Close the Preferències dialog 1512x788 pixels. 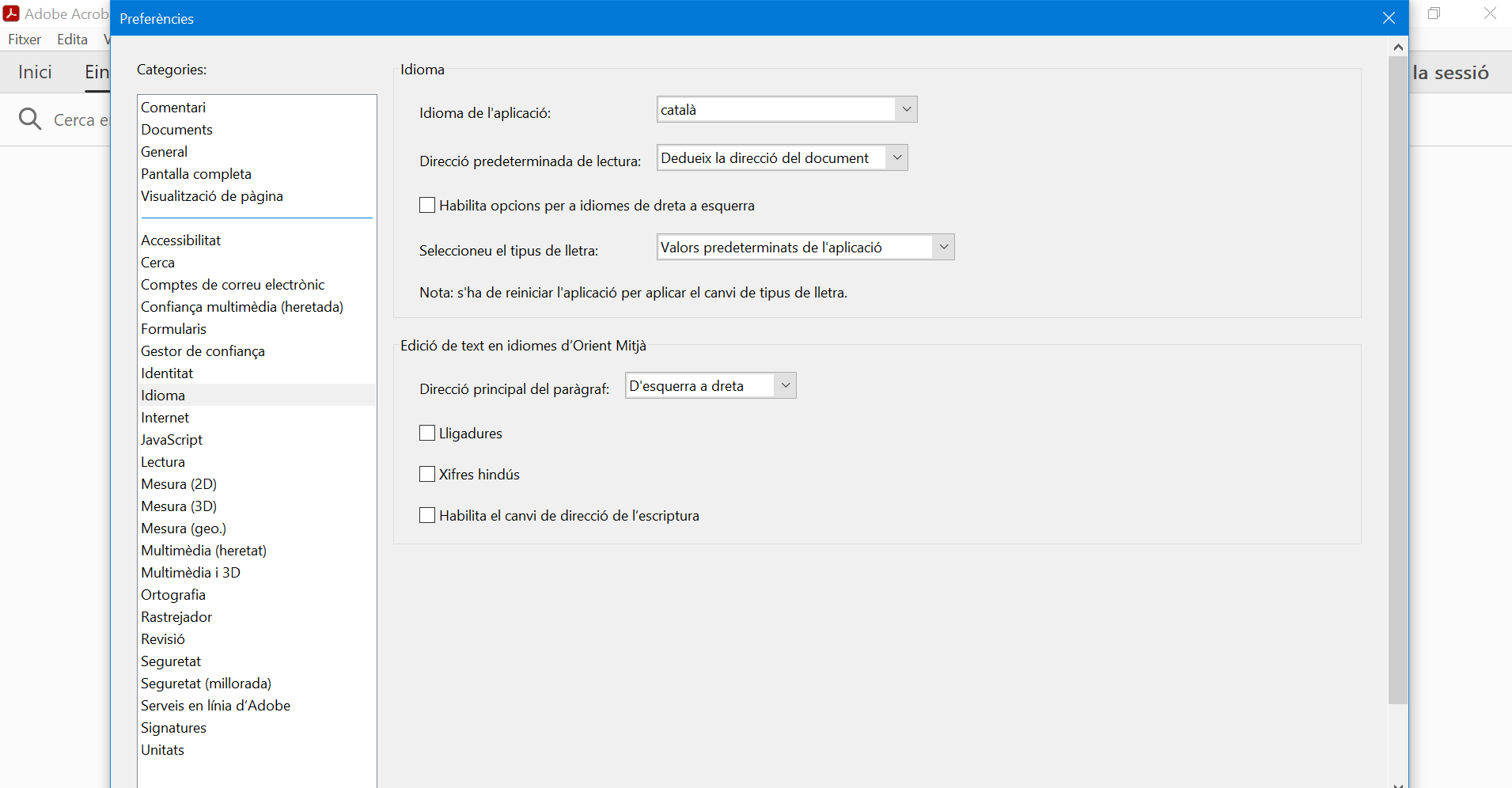[x=1389, y=18]
